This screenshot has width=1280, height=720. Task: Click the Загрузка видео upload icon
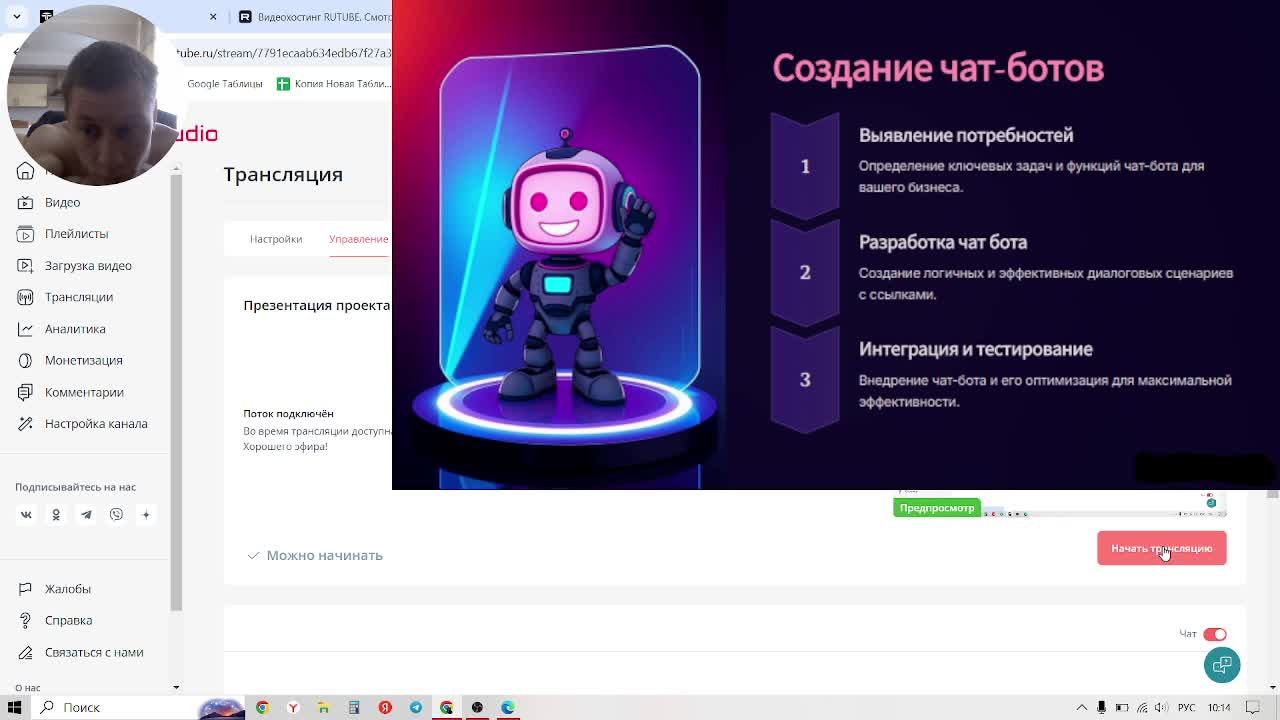click(x=26, y=265)
